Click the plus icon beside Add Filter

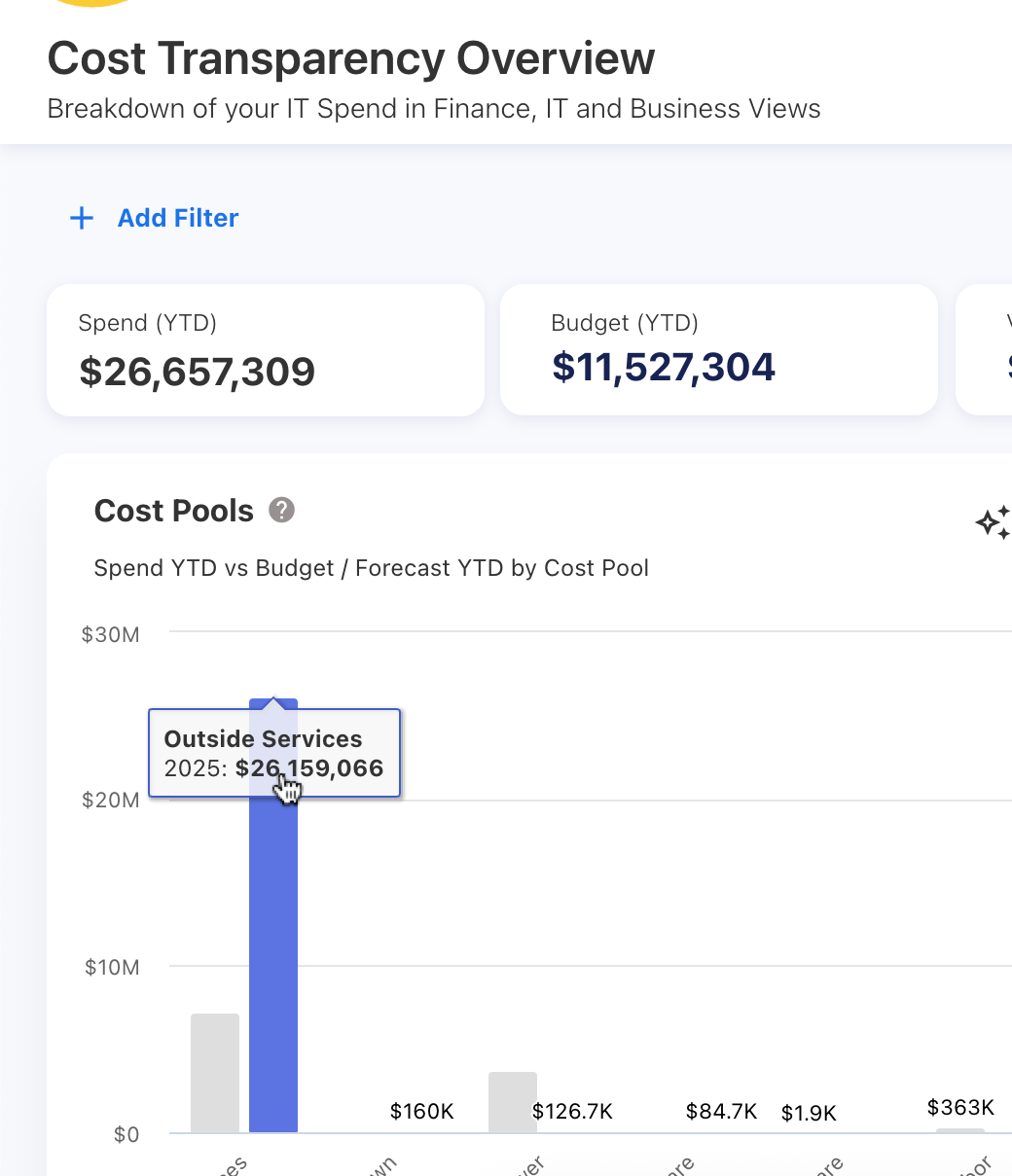point(82,218)
